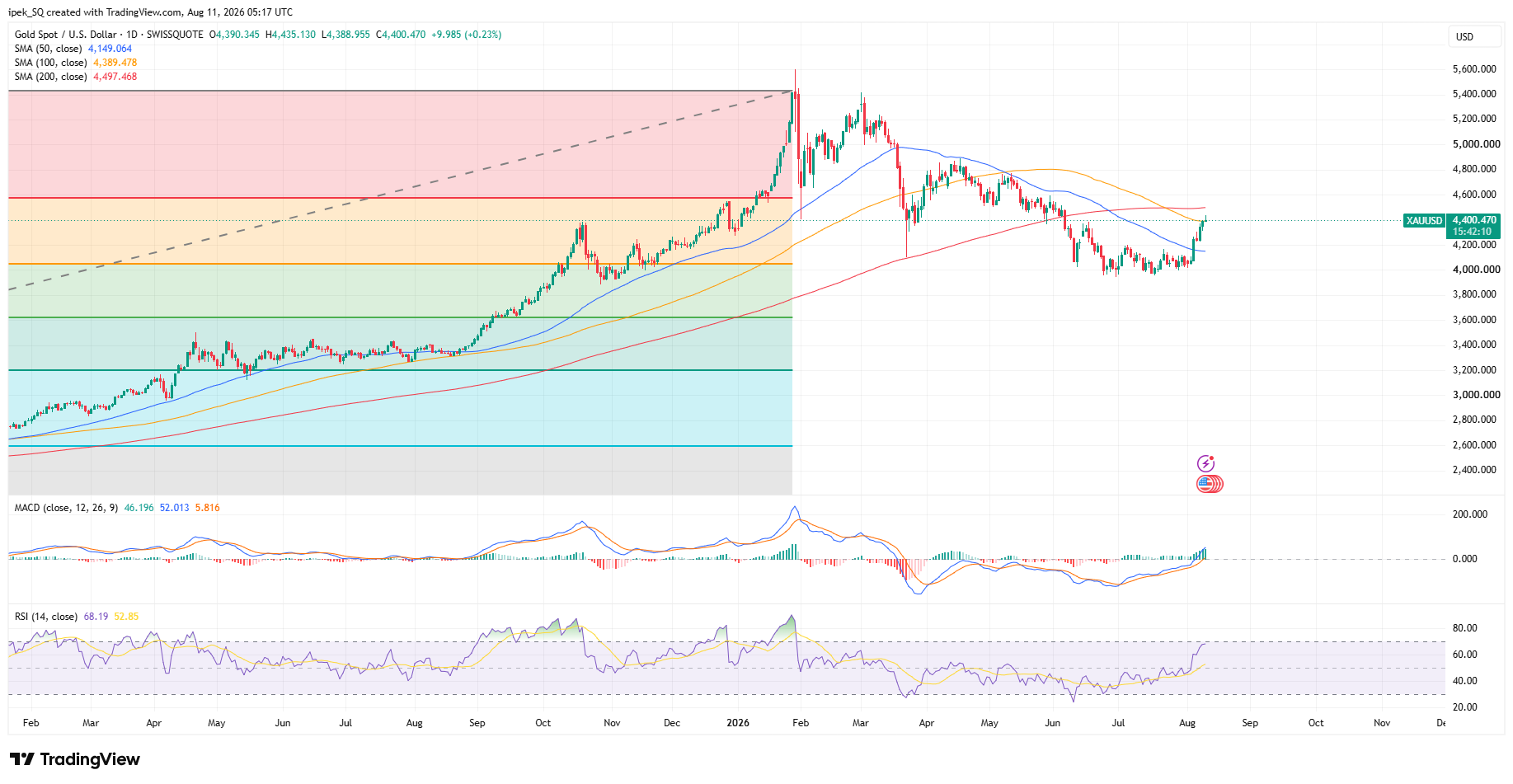Click the TradingView logo
Screen dimensions: 1513x784
[x=75, y=759]
